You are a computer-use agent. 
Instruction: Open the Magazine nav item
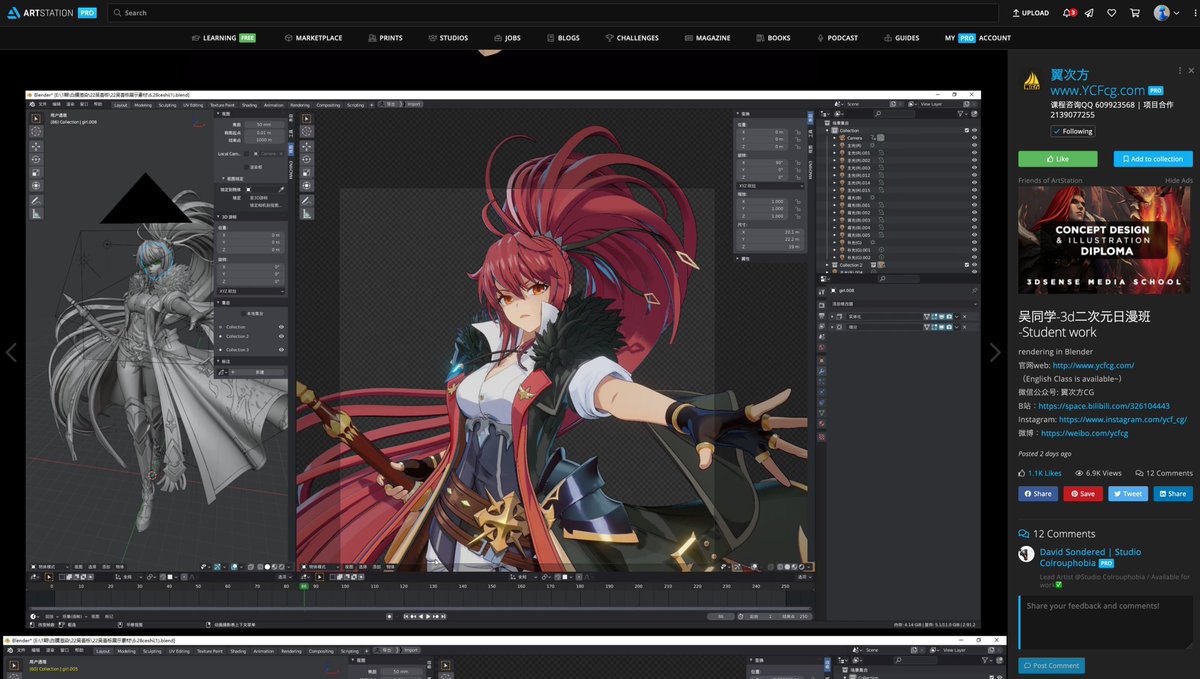click(707, 38)
